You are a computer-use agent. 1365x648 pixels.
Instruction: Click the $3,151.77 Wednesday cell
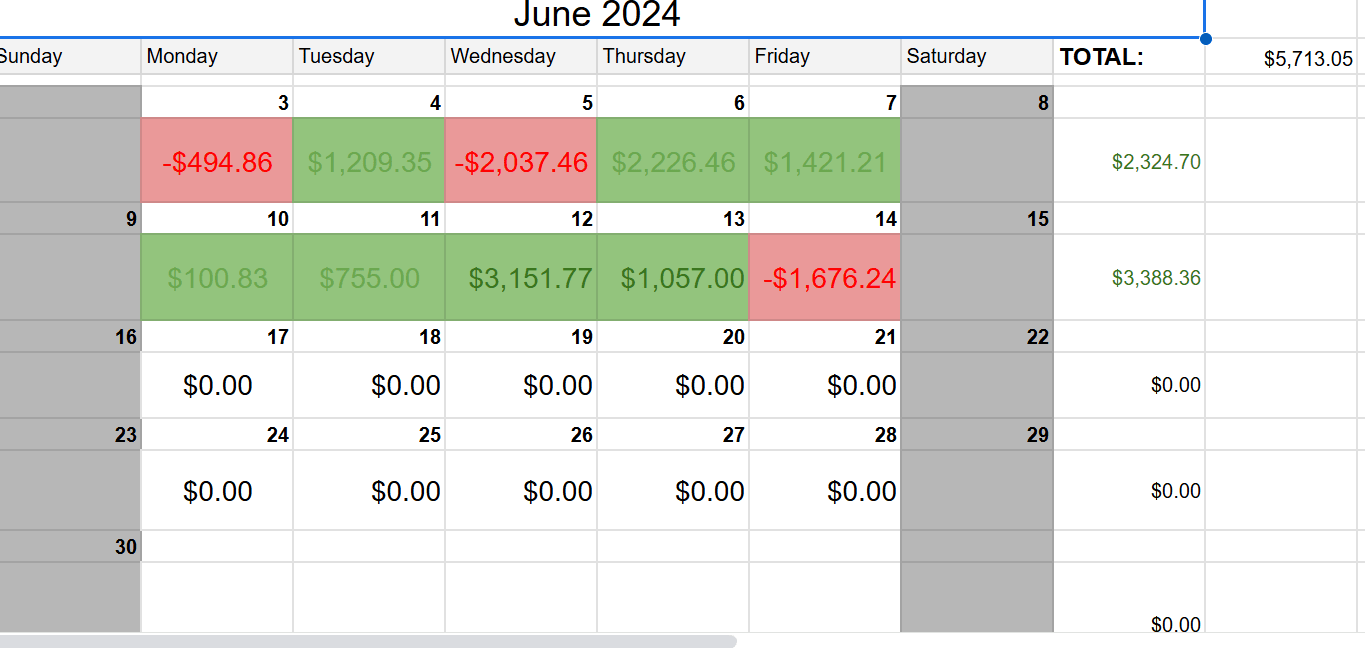(521, 277)
